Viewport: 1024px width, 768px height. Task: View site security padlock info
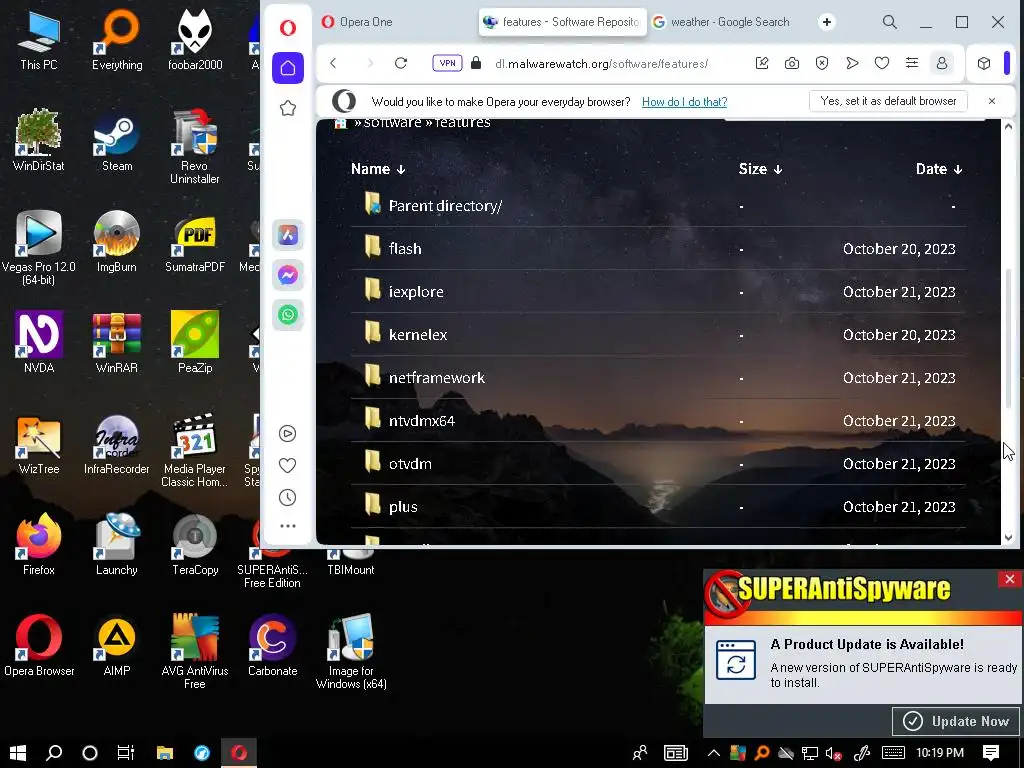(x=476, y=63)
